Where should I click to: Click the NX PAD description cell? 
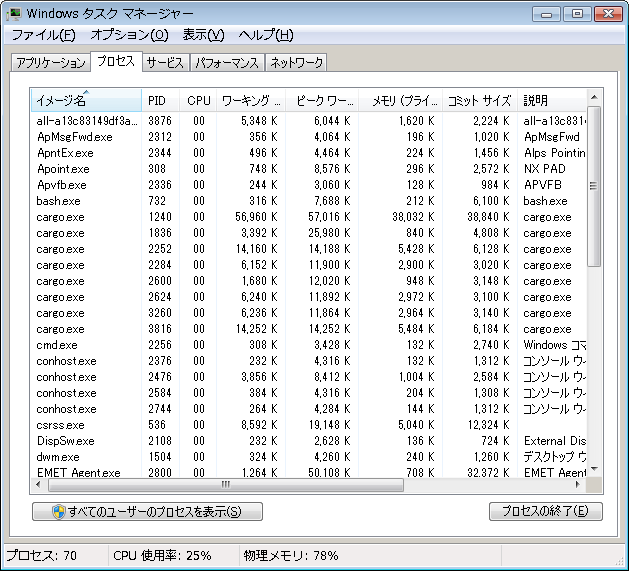544,169
